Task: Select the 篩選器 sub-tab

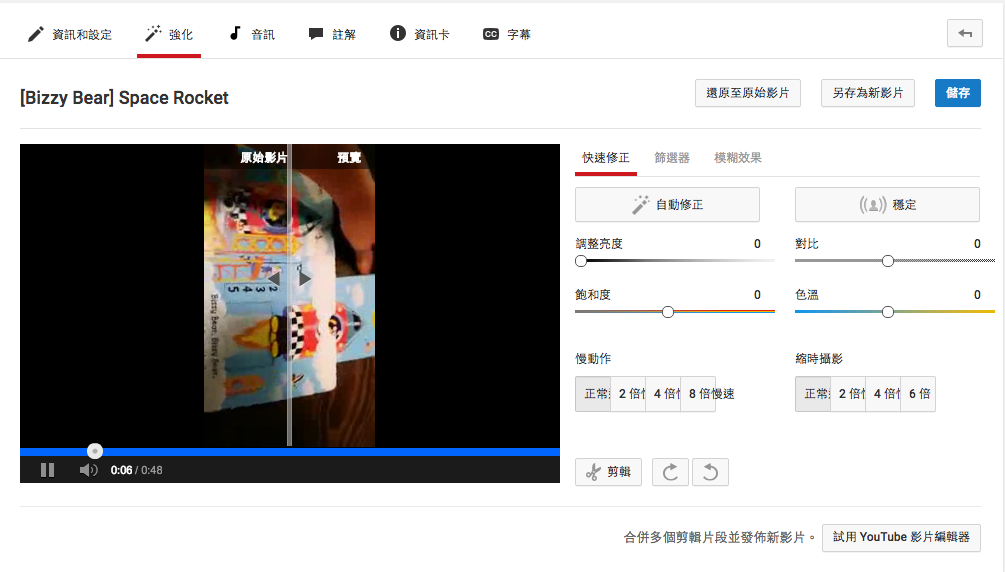Action: click(672, 158)
